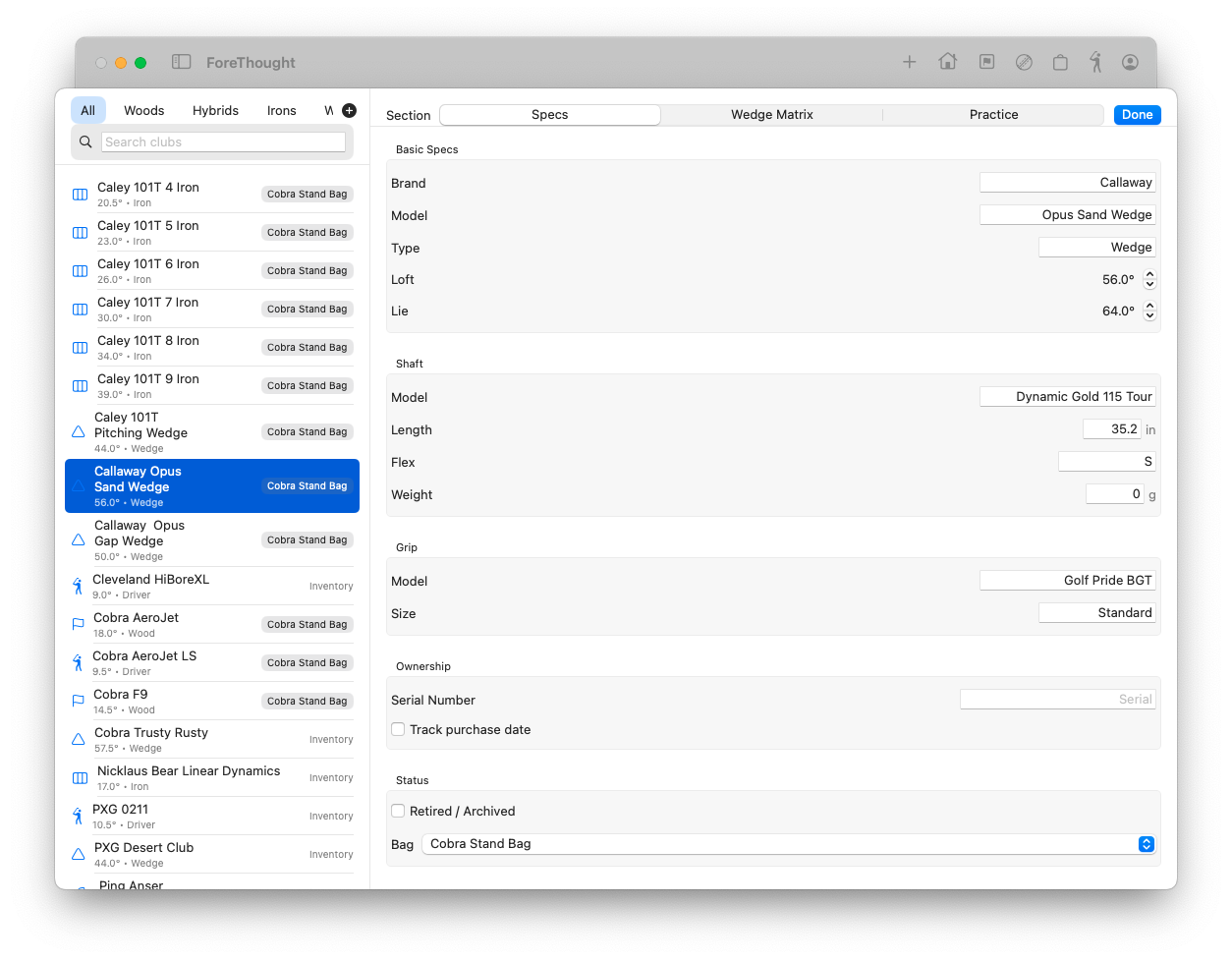Open the Flex dropdown showing S

(x=1107, y=462)
